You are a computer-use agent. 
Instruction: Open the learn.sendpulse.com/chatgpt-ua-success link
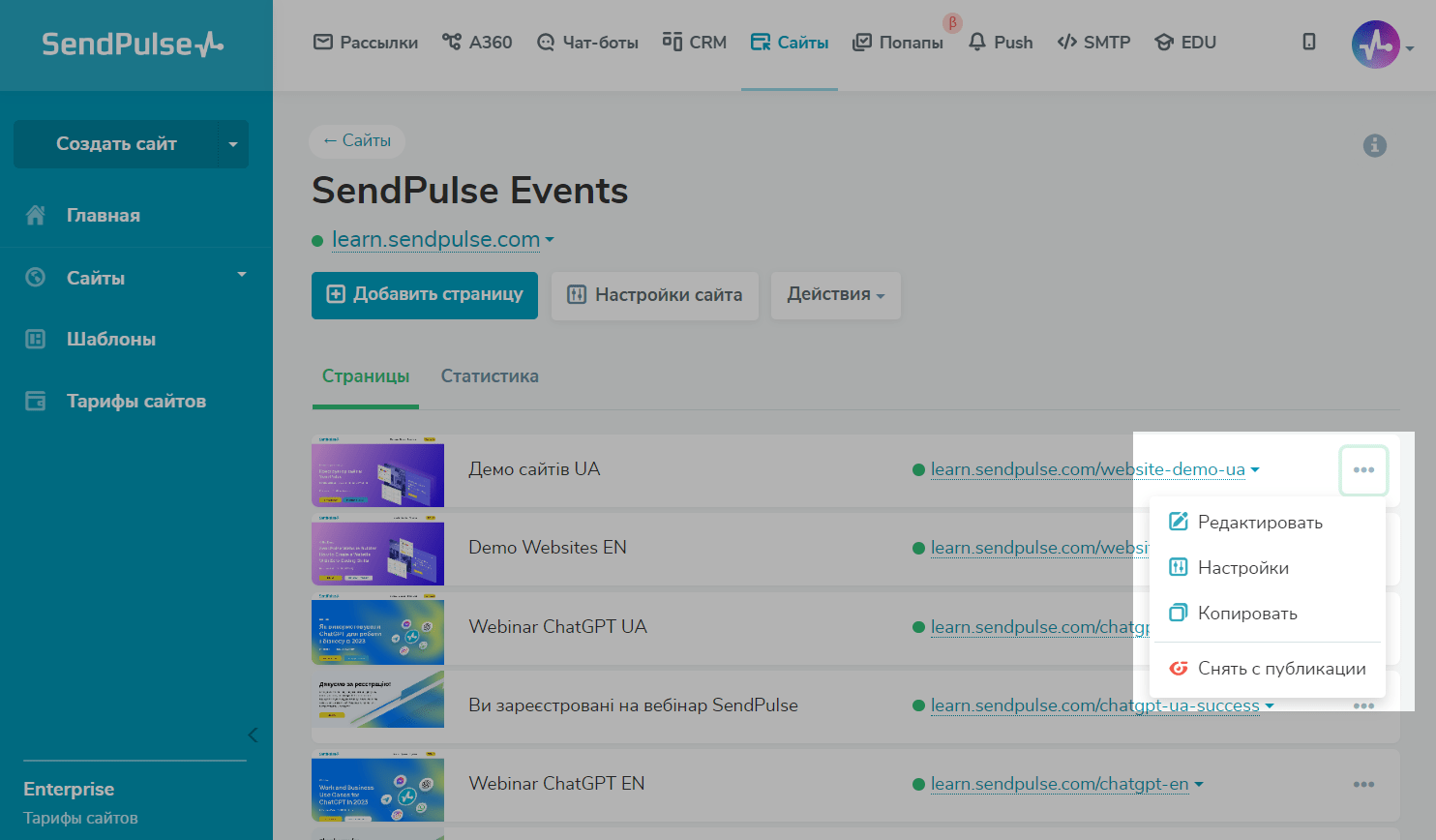click(1095, 705)
